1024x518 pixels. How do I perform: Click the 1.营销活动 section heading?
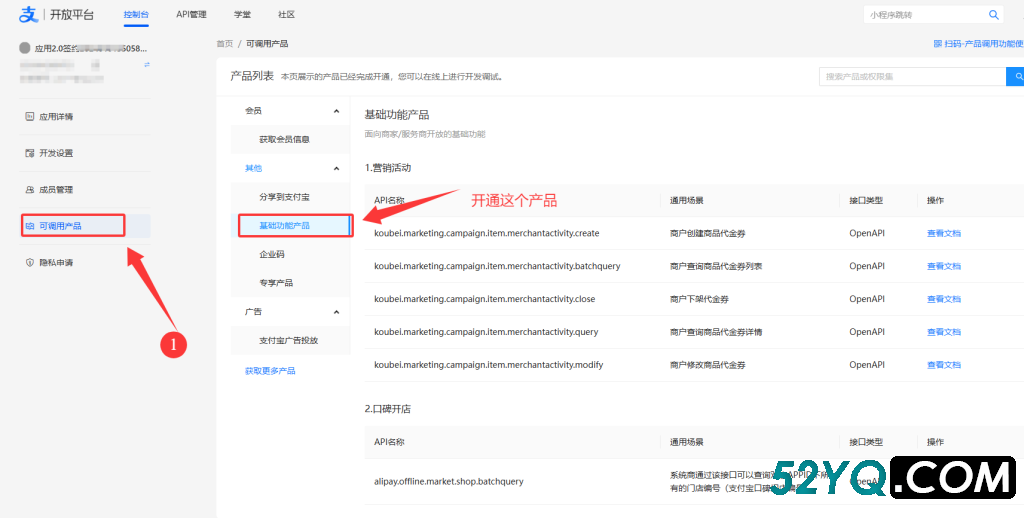pos(388,168)
